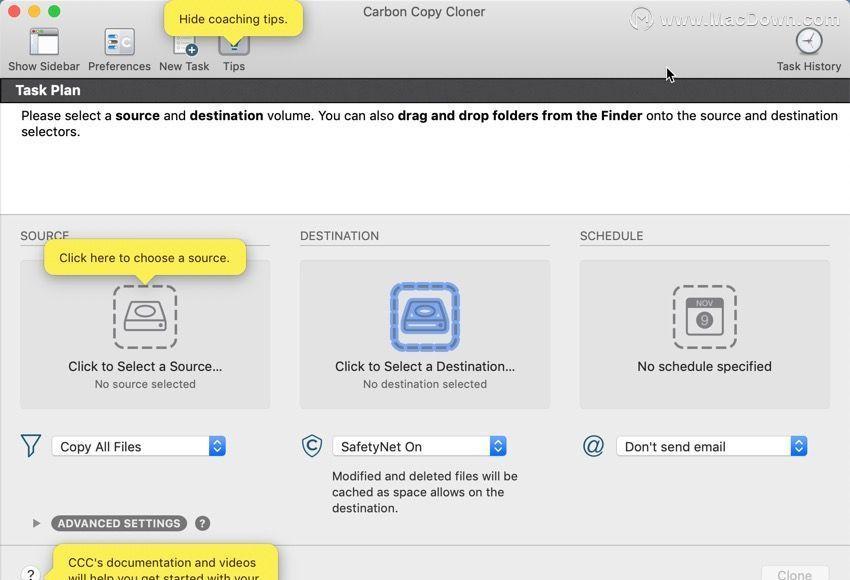
Task: Click the source drive selector icon
Action: (x=145, y=317)
